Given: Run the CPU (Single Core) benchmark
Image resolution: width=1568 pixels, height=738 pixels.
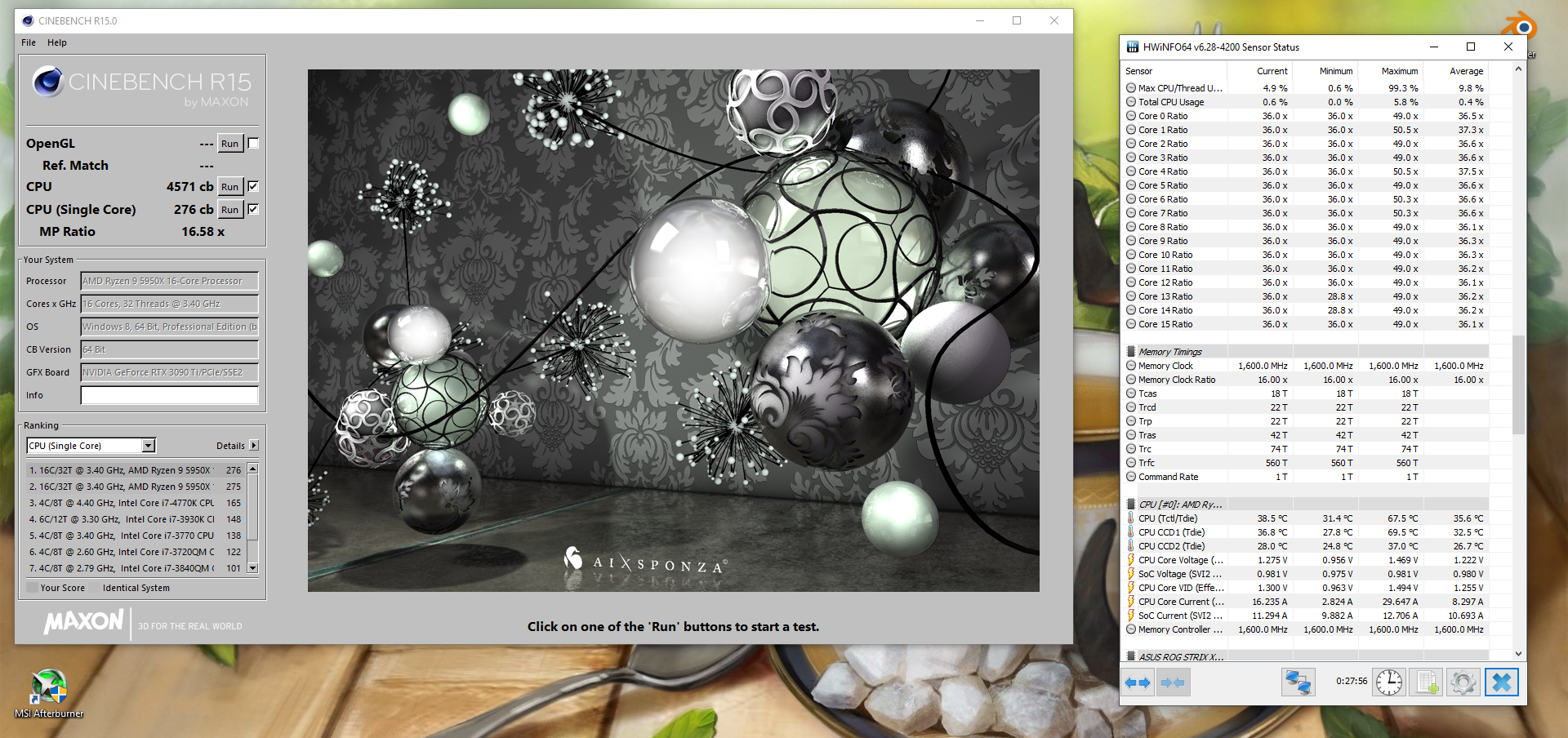Looking at the screenshot, I should [230, 210].
